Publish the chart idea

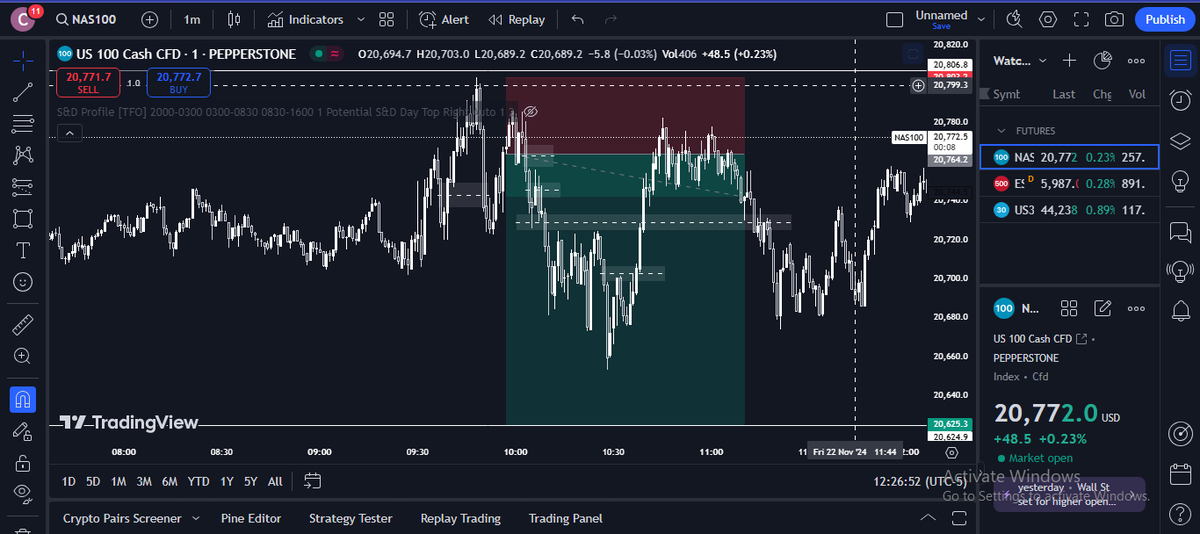[x=1165, y=20]
